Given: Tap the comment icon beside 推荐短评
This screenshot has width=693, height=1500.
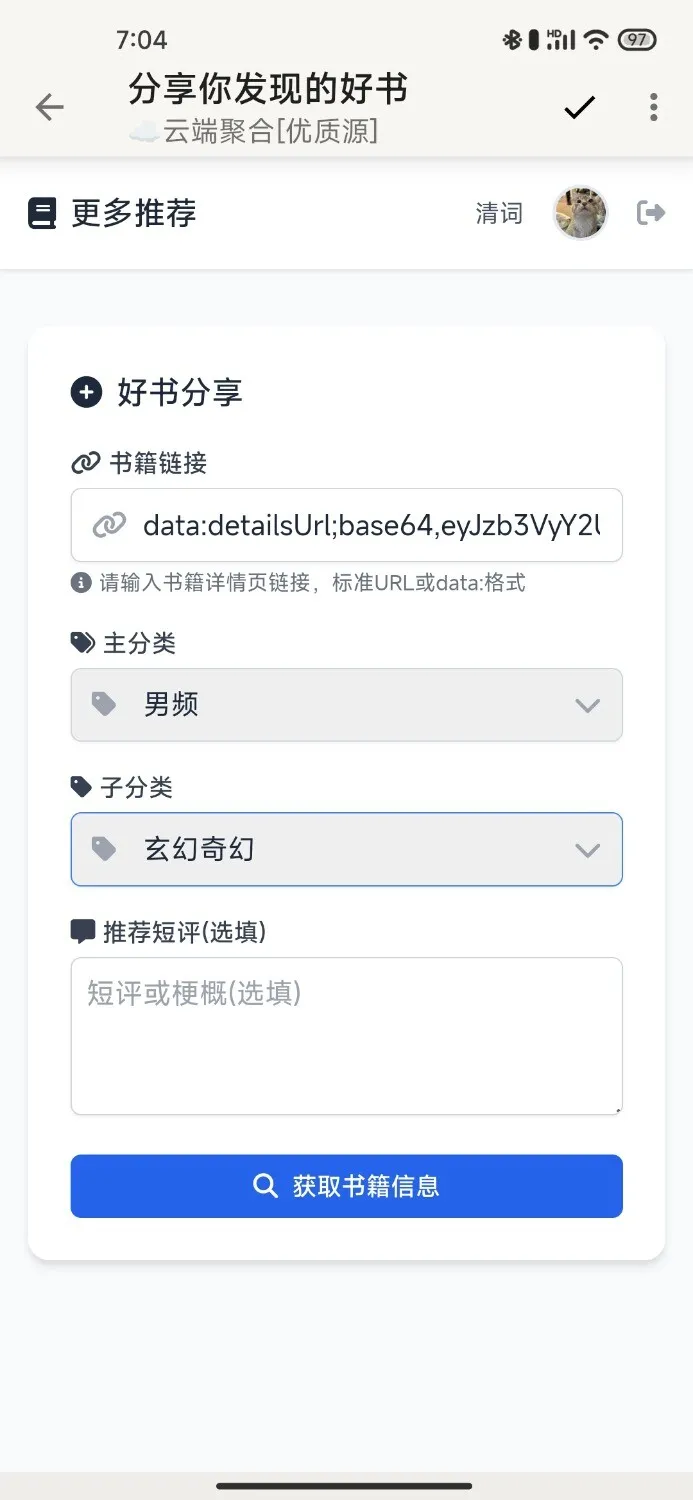Looking at the screenshot, I should click(83, 932).
